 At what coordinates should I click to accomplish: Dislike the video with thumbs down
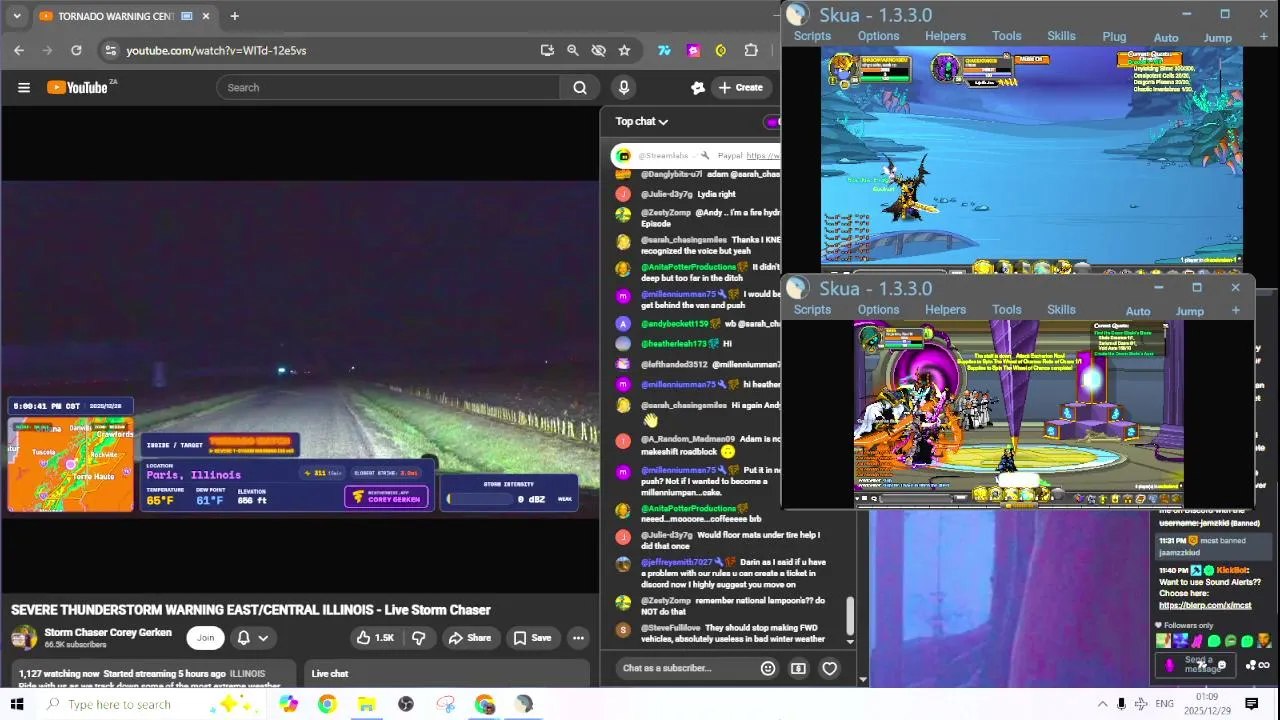419,638
